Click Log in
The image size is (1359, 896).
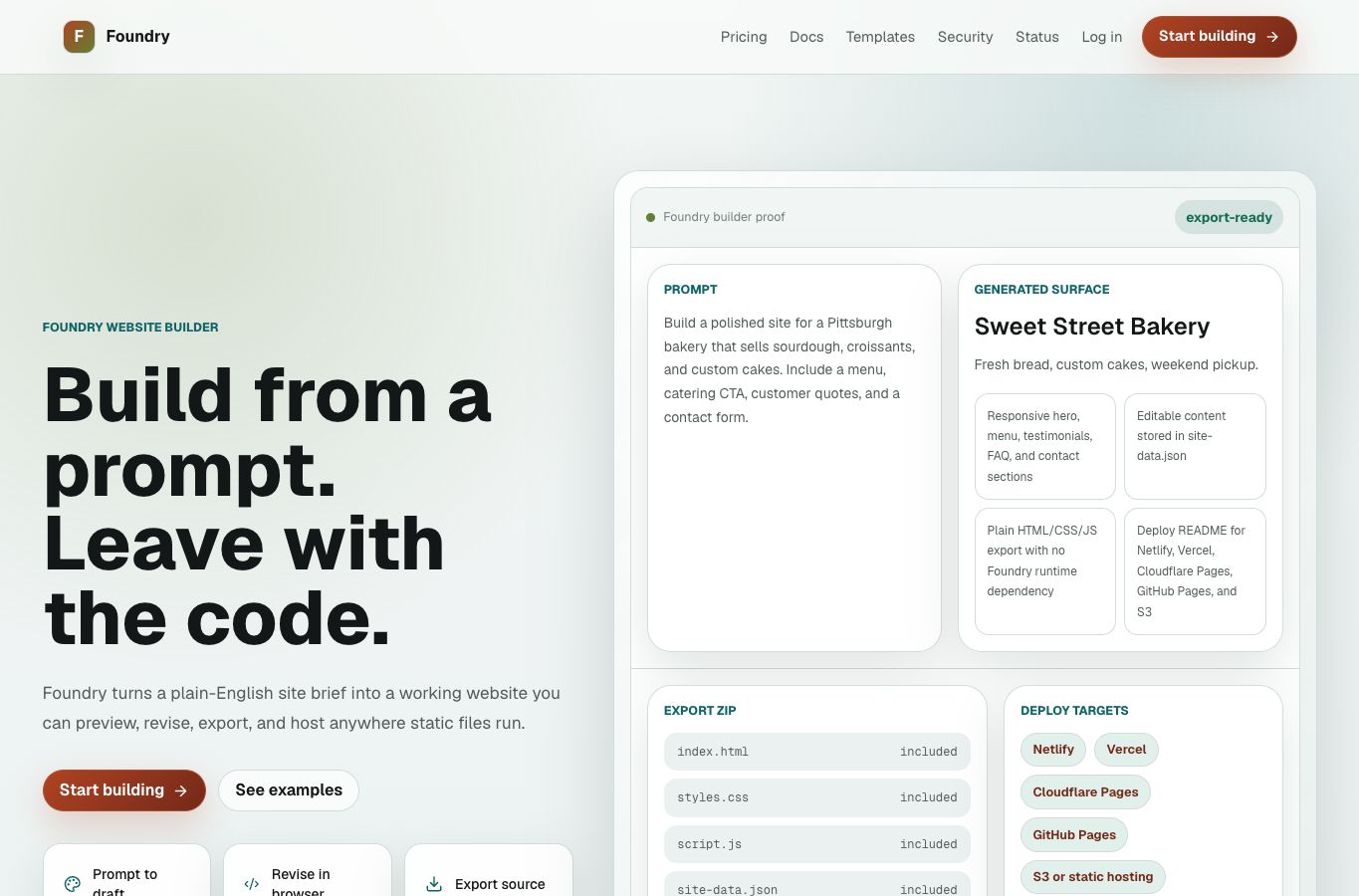pyautogui.click(x=1101, y=37)
